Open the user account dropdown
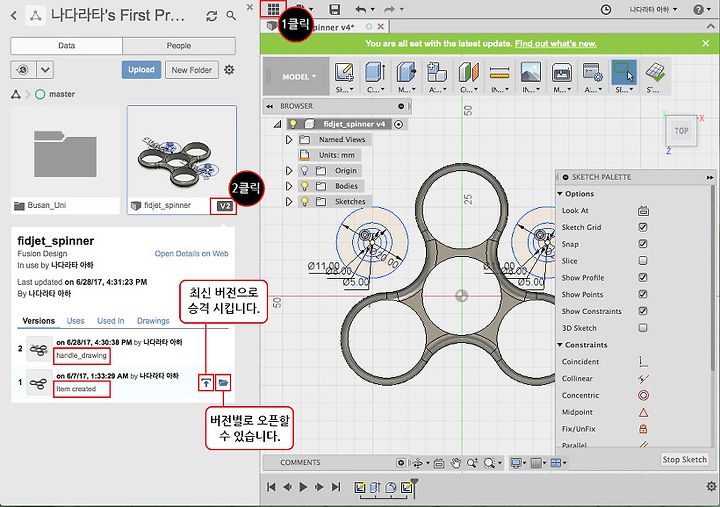Image resolution: width=720 pixels, height=507 pixels. [x=653, y=9]
